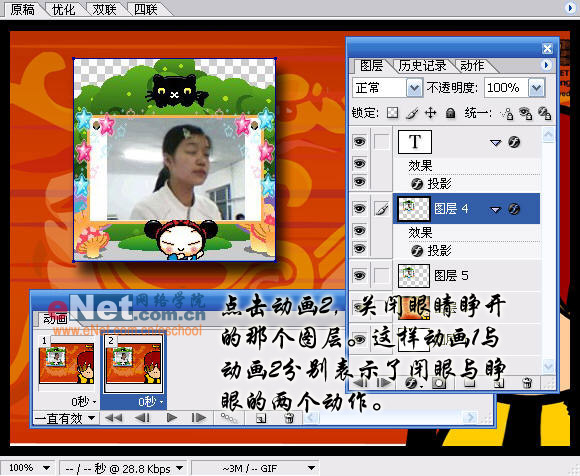Viewport: 580px width, 476px height.
Task: Click the lock all padlock icon
Action: (450, 113)
